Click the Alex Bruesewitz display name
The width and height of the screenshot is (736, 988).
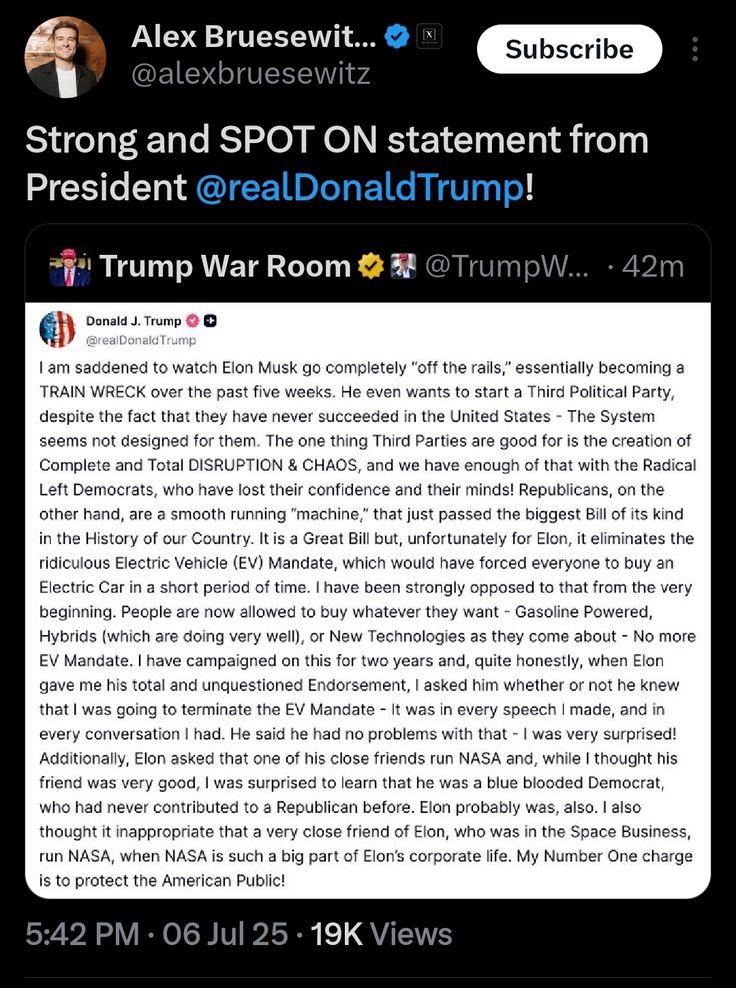[x=254, y=38]
